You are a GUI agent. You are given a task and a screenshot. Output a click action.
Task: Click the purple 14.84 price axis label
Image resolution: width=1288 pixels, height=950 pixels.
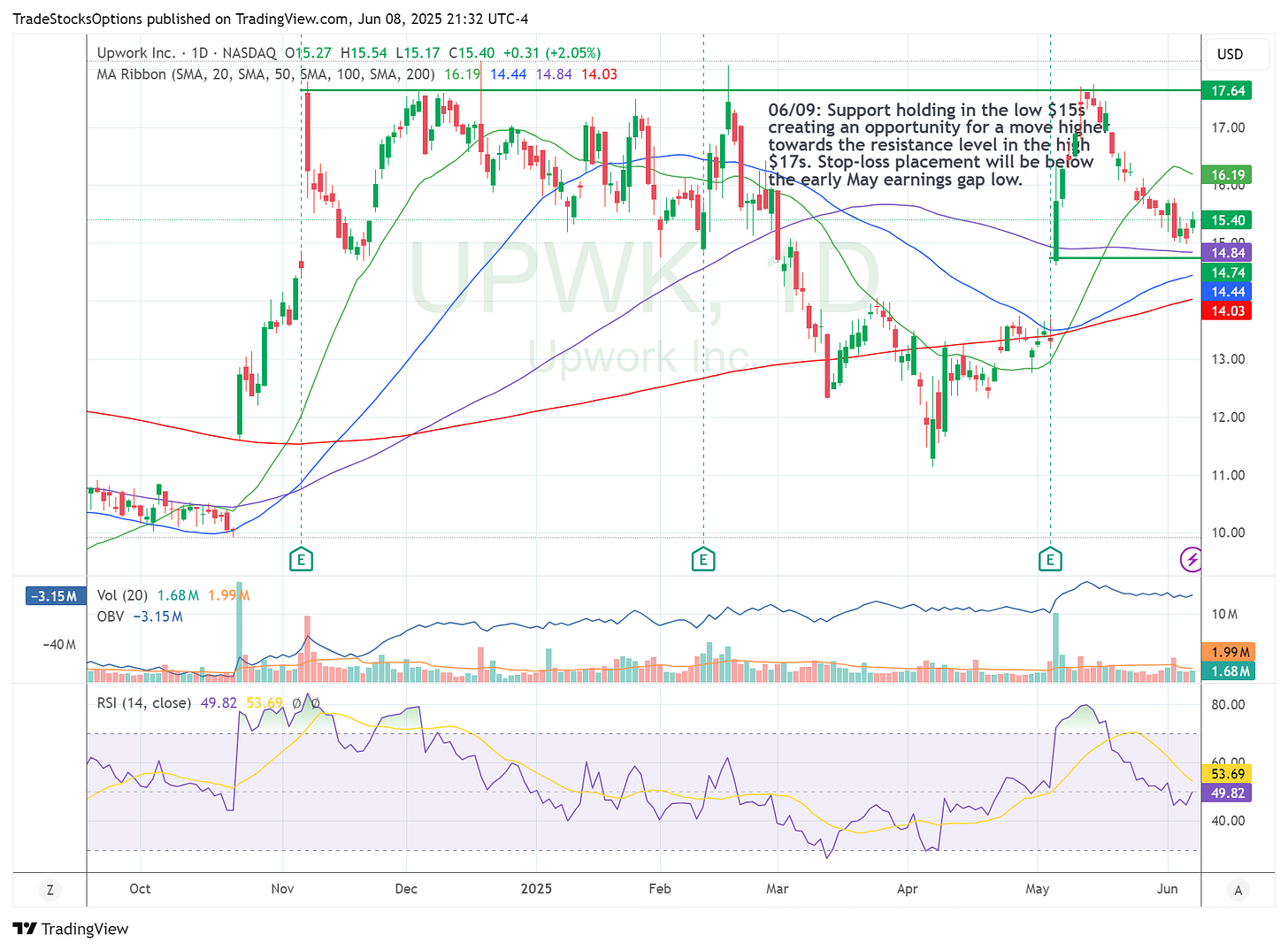pos(1227,253)
